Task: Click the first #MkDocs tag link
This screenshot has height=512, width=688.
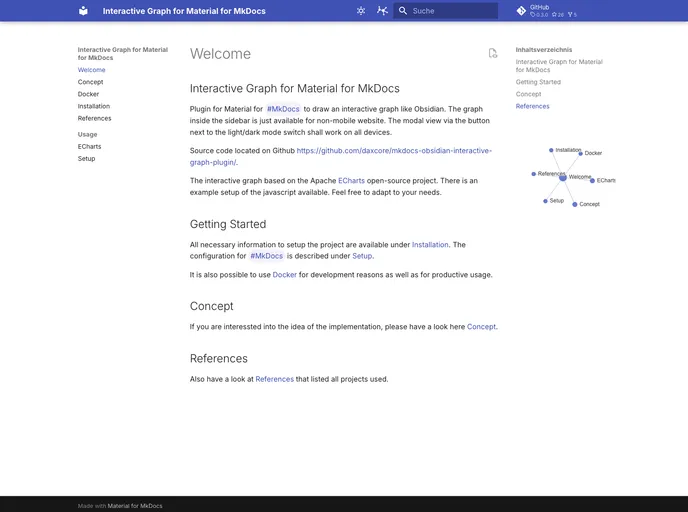Action: pos(283,109)
